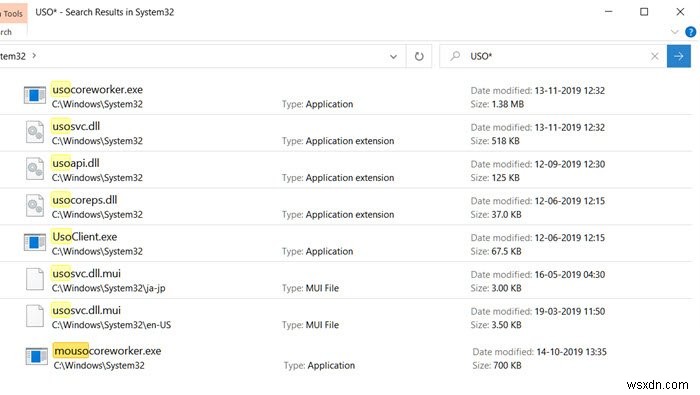This screenshot has height=395, width=700.
Task: Click the size value 3.50 KB
Action: [x=506, y=324]
